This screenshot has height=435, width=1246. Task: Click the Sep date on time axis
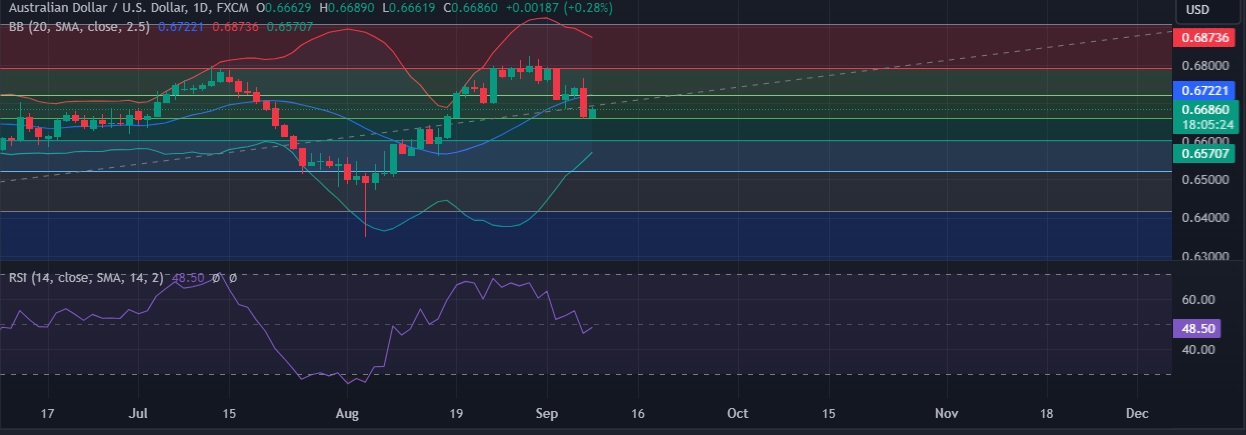click(545, 412)
